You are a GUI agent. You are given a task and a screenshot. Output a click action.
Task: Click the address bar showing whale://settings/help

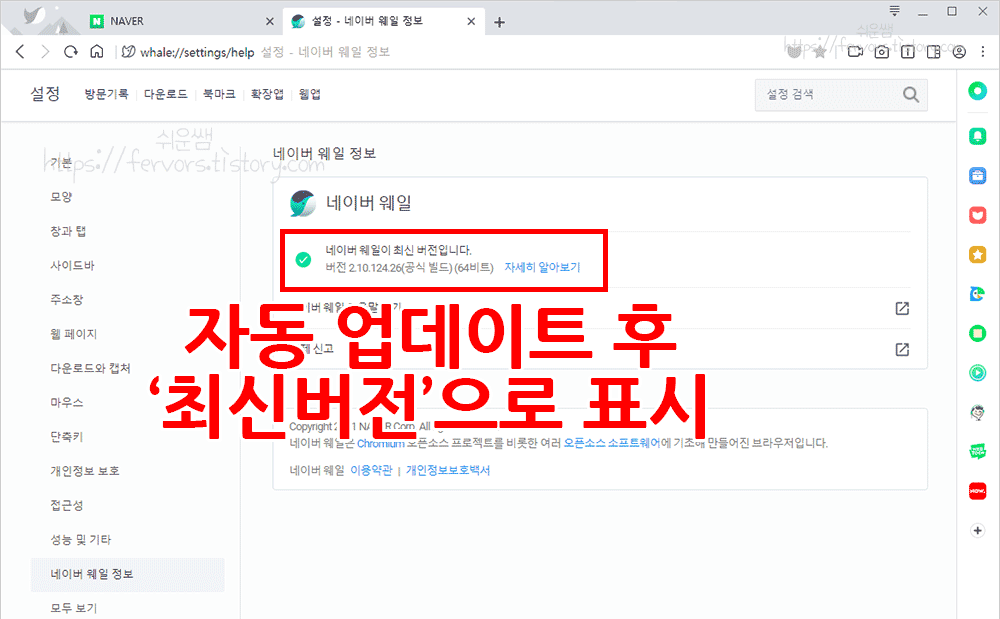coord(446,52)
